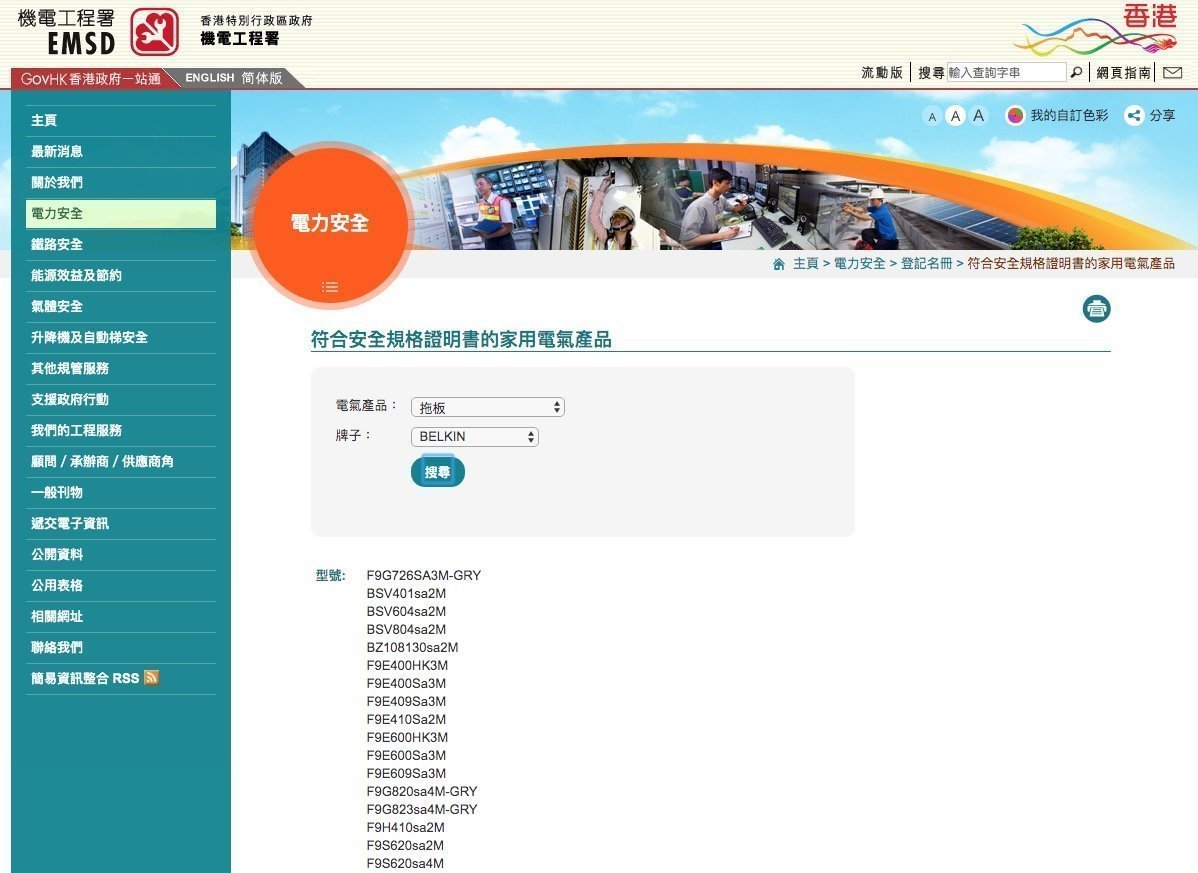Image resolution: width=1198 pixels, height=873 pixels.
Task: Open 支援政府行動 in the sidebar
Action: coord(121,399)
